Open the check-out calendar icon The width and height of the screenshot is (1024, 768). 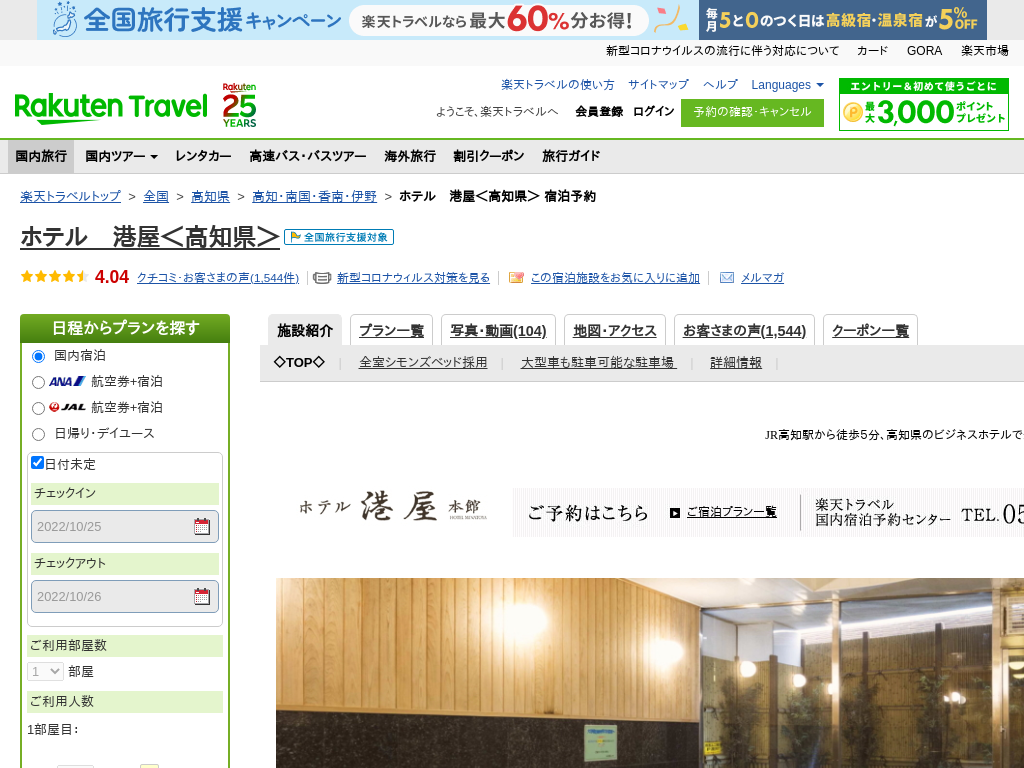(202, 596)
